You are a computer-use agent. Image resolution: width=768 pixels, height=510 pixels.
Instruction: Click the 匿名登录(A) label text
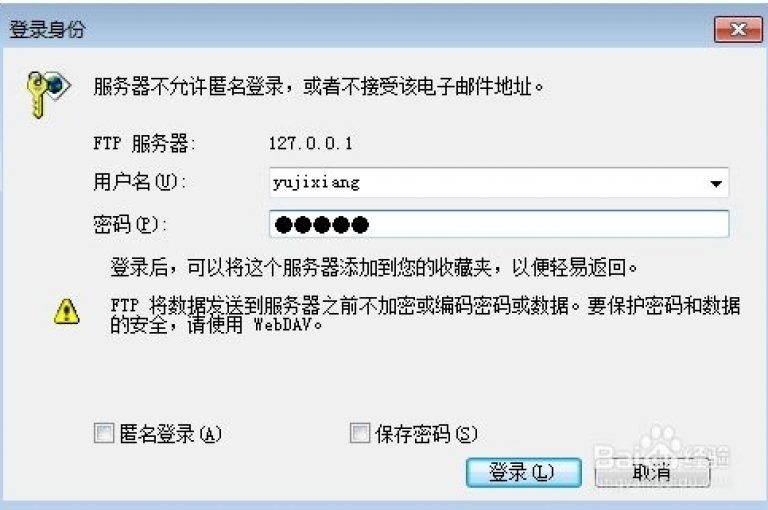[170, 434]
